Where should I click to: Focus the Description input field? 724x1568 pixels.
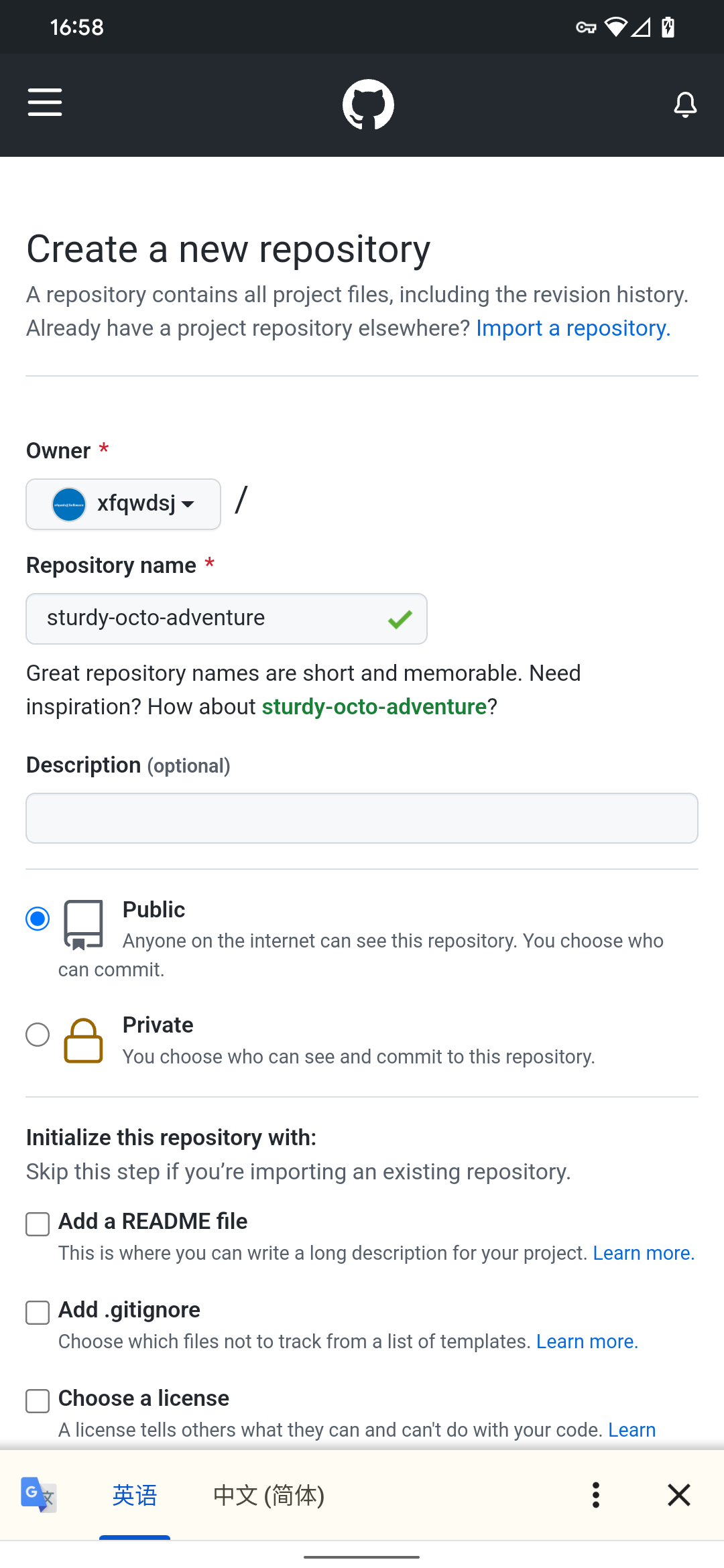coord(362,818)
